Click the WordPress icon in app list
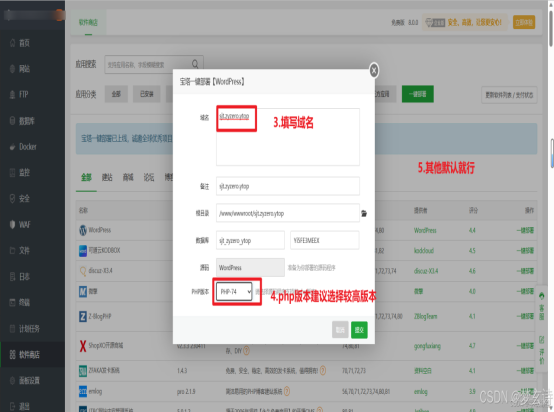The width and height of the screenshot is (554, 412). 83,230
